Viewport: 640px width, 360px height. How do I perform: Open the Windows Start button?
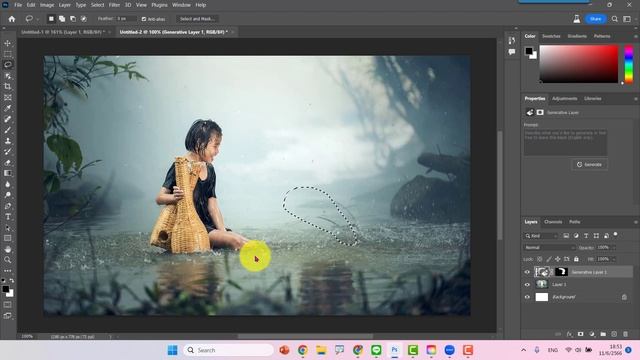(x=172, y=350)
